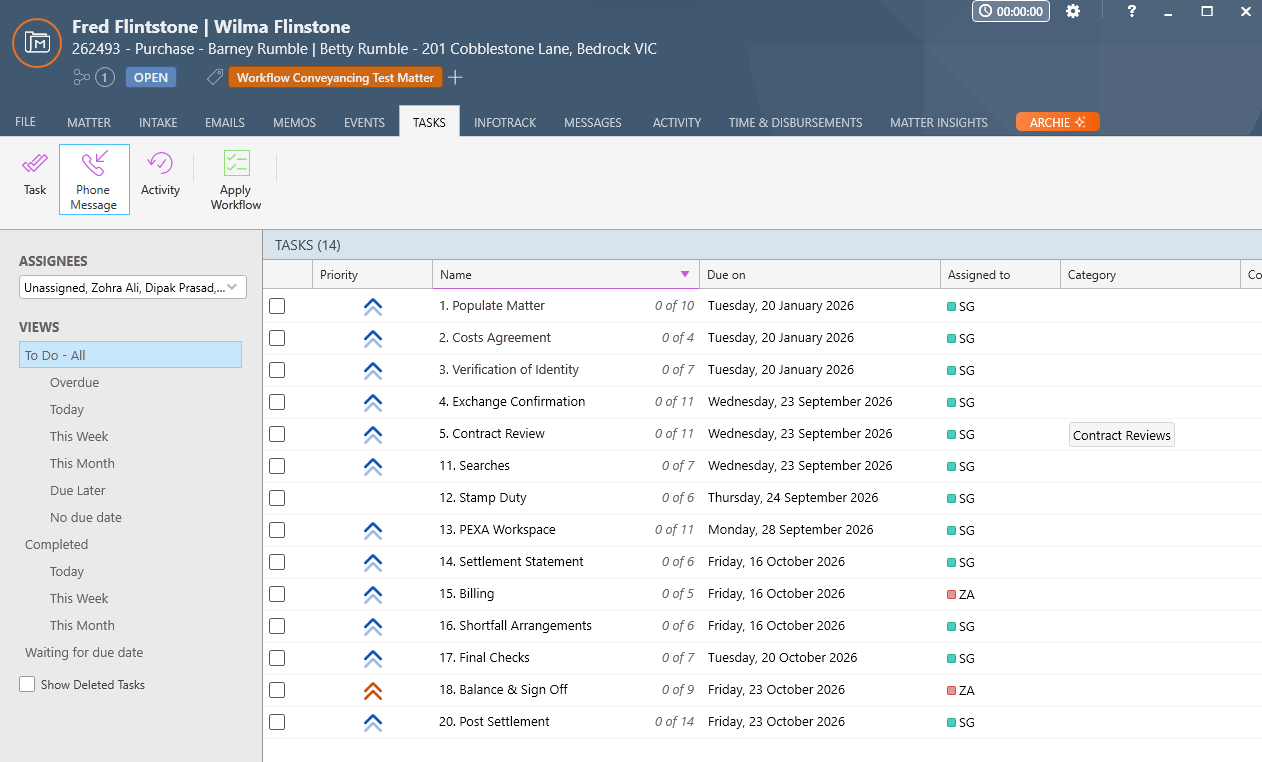
Task: Click the ARCHIE button
Action: [1058, 122]
